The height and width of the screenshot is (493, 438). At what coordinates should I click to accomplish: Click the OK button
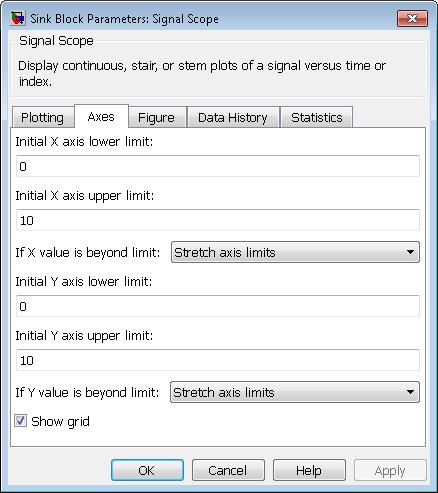[x=147, y=470]
